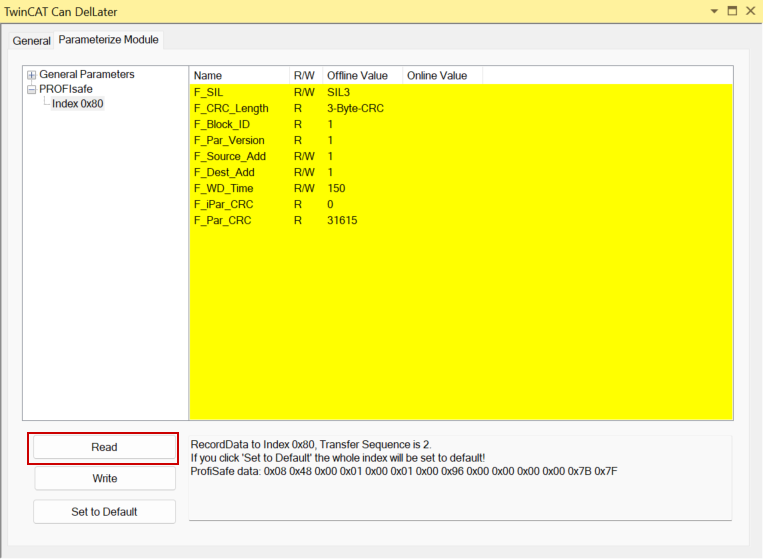Close the TwinCAT Can DelLater window

[750, 11]
